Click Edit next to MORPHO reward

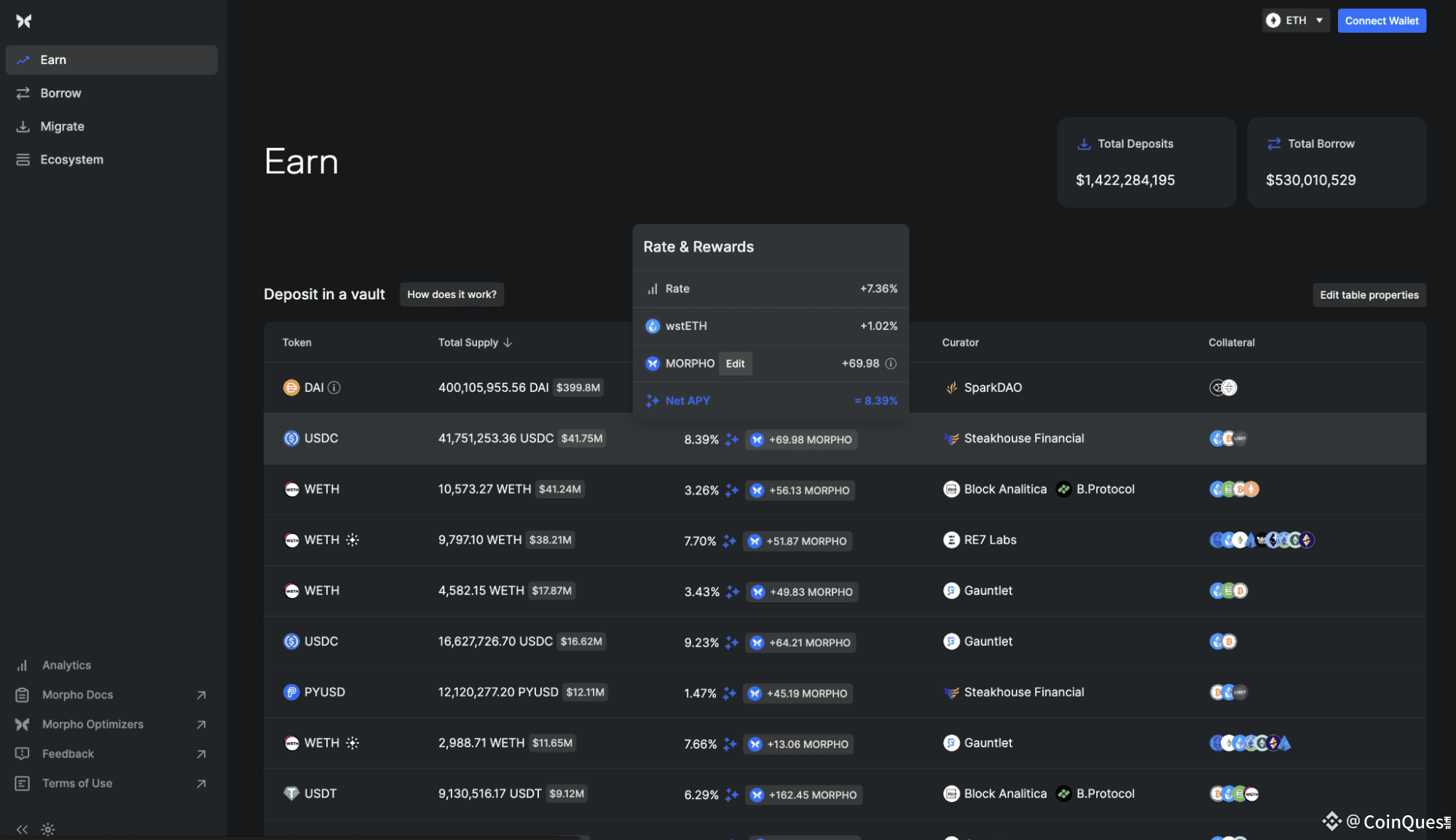[735, 364]
